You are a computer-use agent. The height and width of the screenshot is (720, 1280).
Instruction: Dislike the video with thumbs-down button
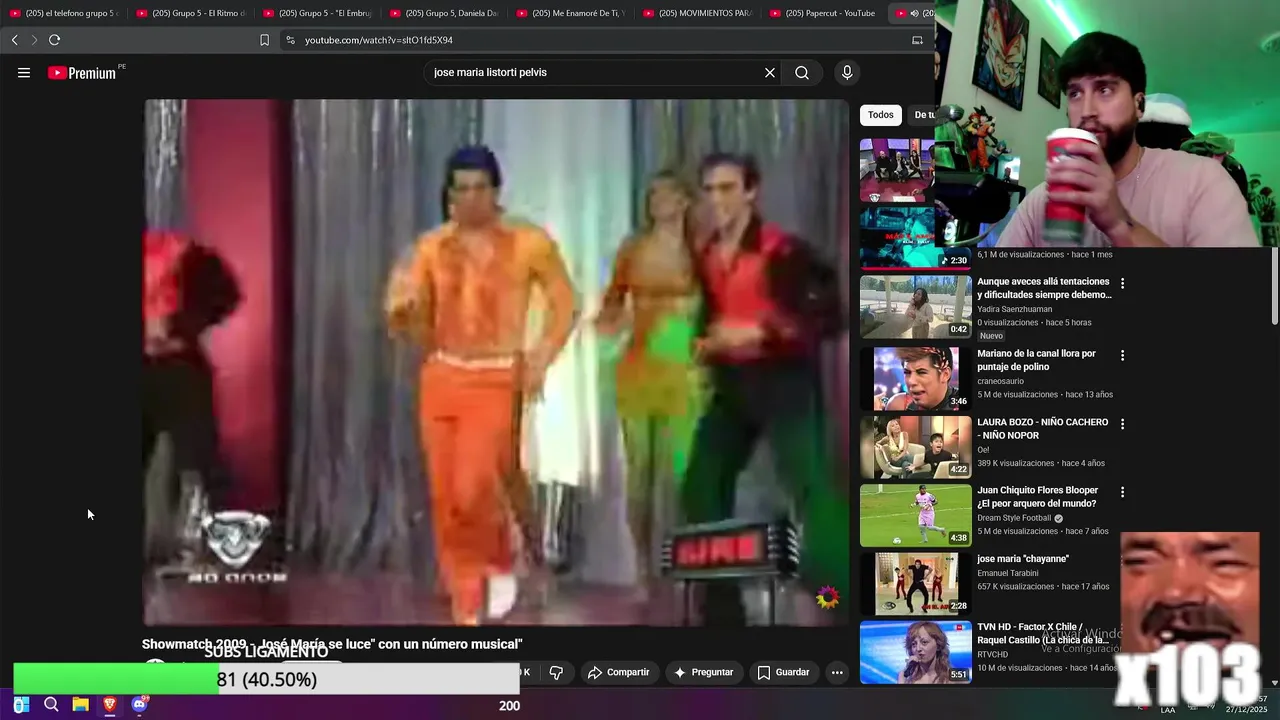point(556,672)
